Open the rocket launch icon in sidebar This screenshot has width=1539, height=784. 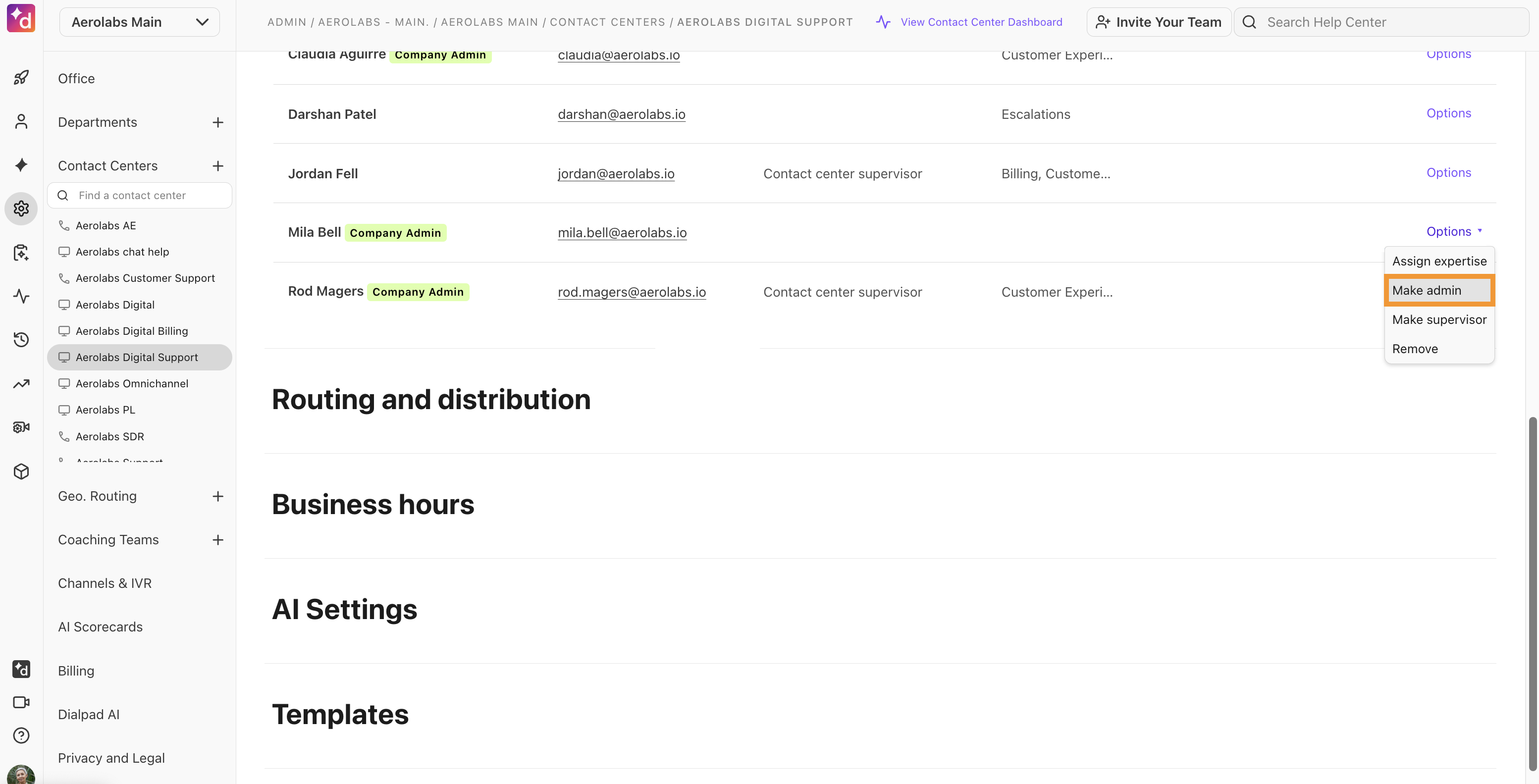[x=21, y=78]
